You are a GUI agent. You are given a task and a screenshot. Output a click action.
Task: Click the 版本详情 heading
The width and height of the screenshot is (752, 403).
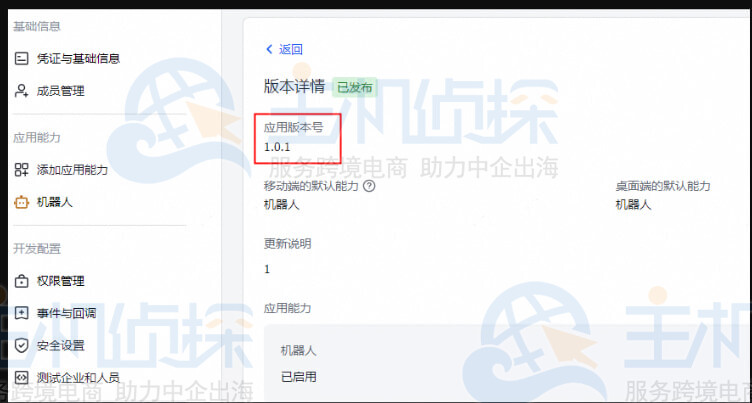click(294, 87)
